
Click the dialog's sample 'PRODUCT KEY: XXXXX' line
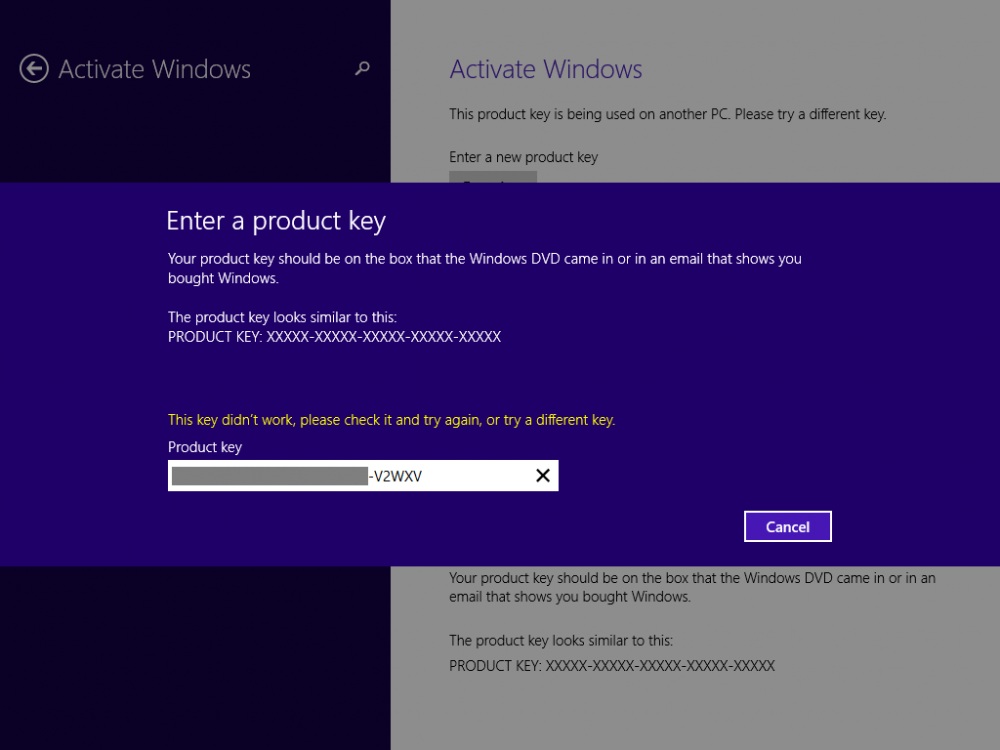tap(334, 337)
